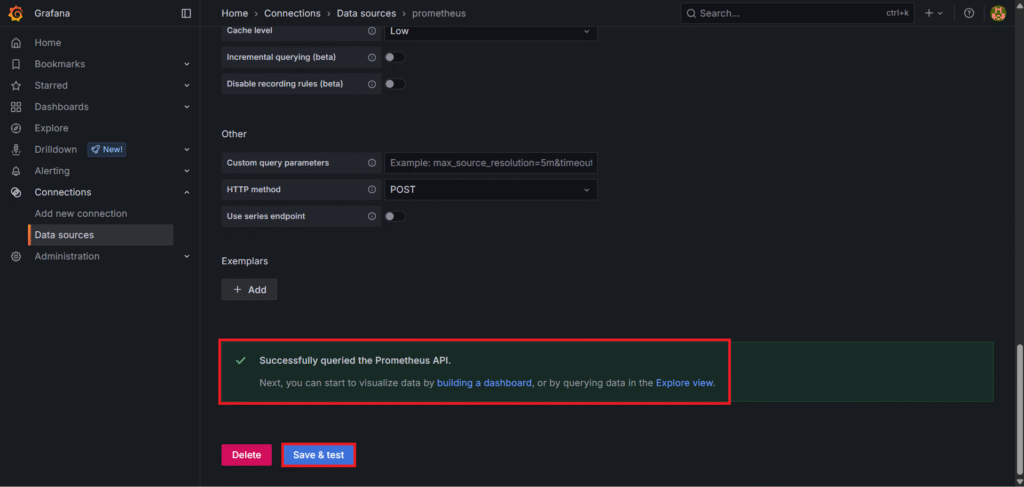The width and height of the screenshot is (1024, 487).
Task: Select Data sources in the sidebar
Action: pyautogui.click(x=101, y=235)
